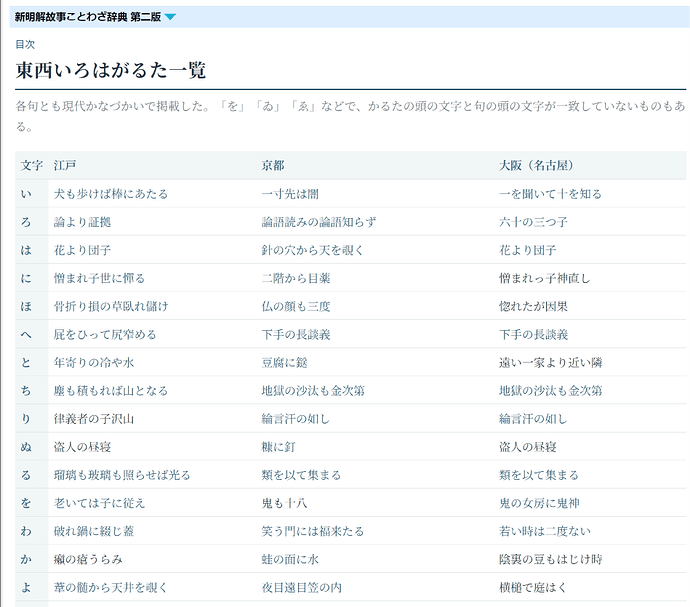
Task: Select 類を以て集まる in the 大阪 column
Action: tap(539, 475)
